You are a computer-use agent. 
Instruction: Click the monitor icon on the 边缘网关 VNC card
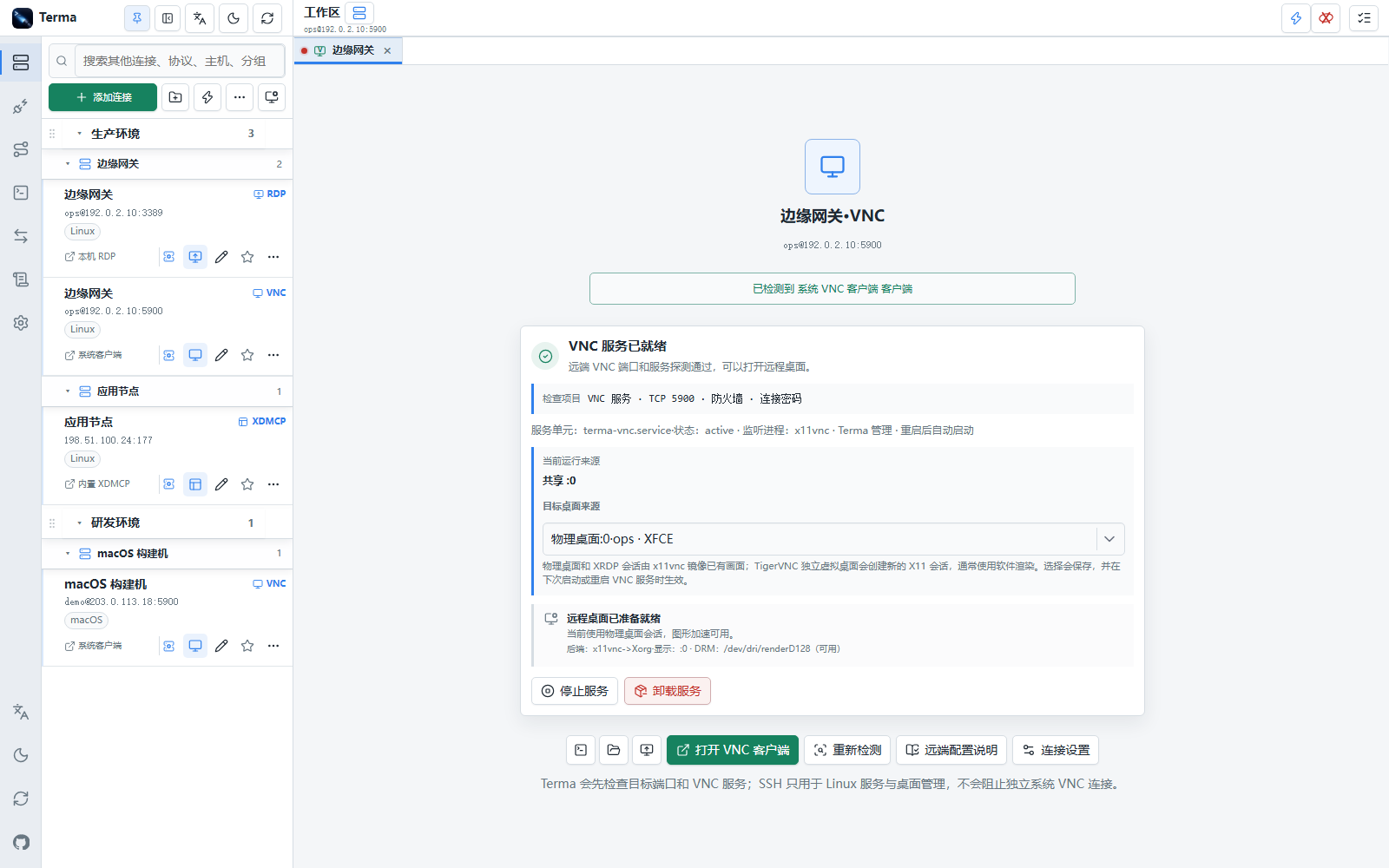[195, 355]
